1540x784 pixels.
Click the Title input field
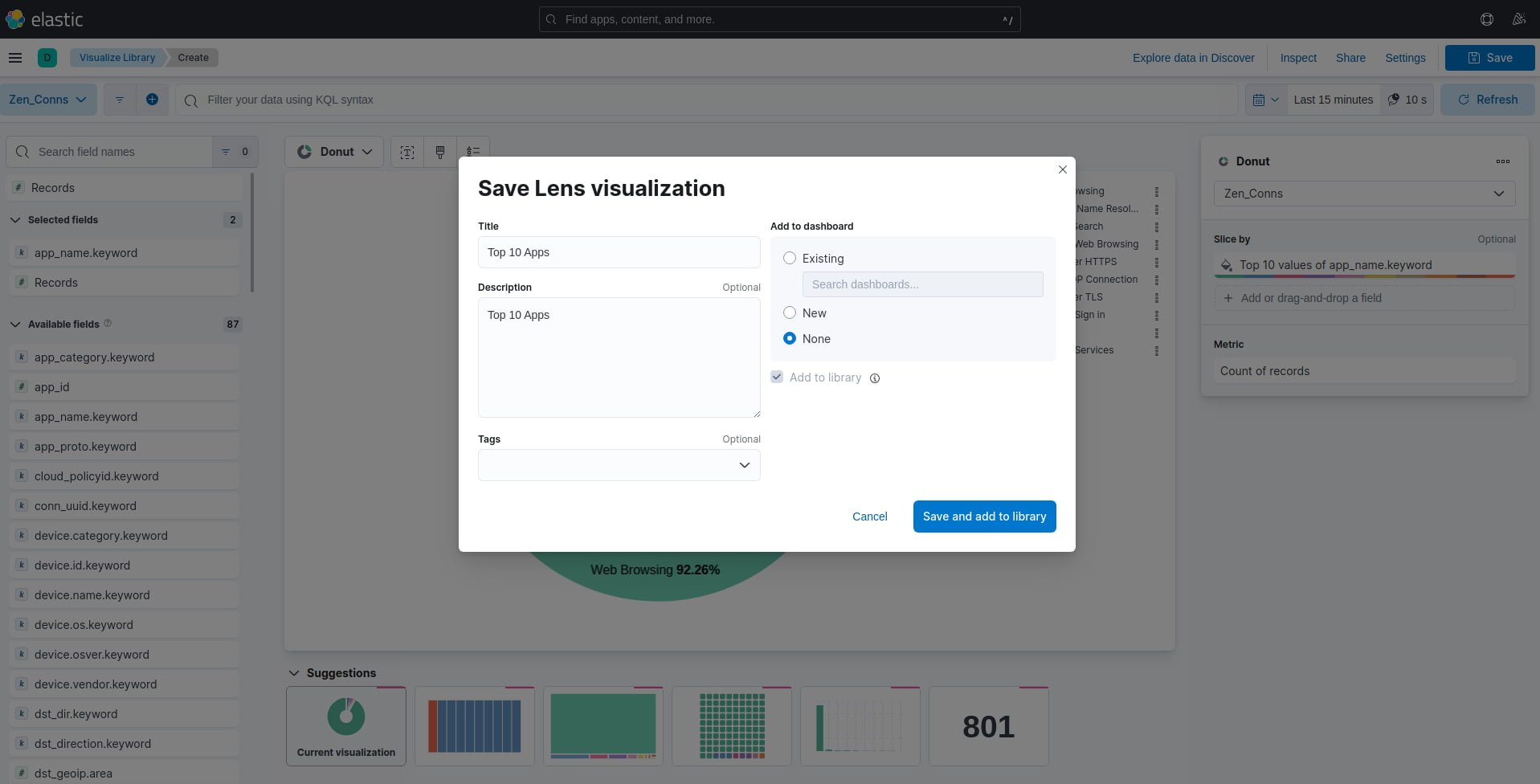(619, 252)
